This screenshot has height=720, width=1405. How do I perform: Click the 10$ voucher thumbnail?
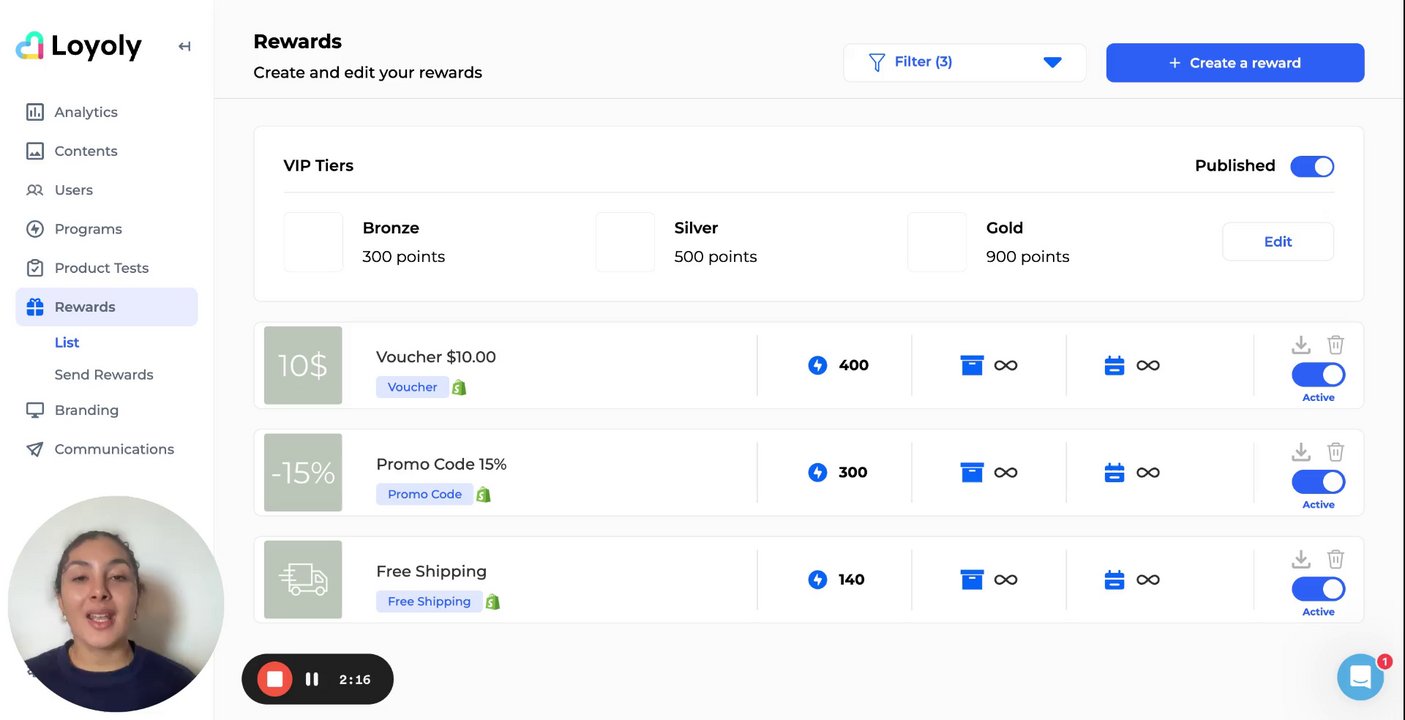coord(303,365)
